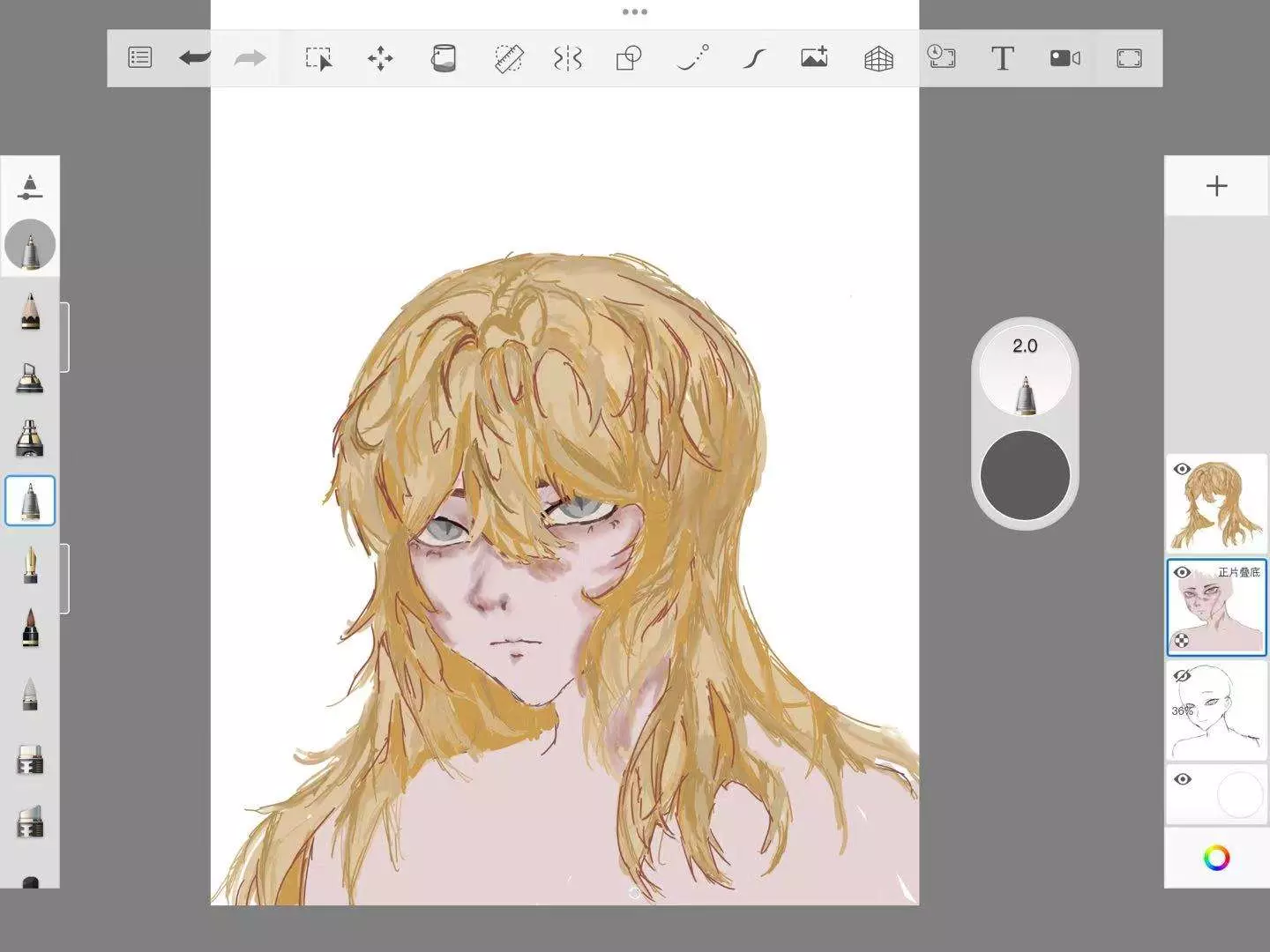Open the Text tool
1270x952 pixels.
point(1002,58)
